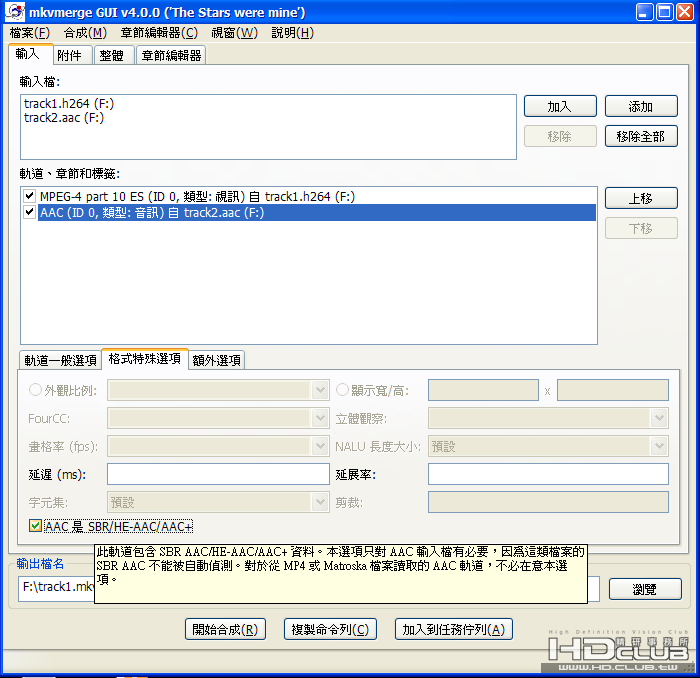Click the 下移 button
This screenshot has width=700, height=678.
641,228
